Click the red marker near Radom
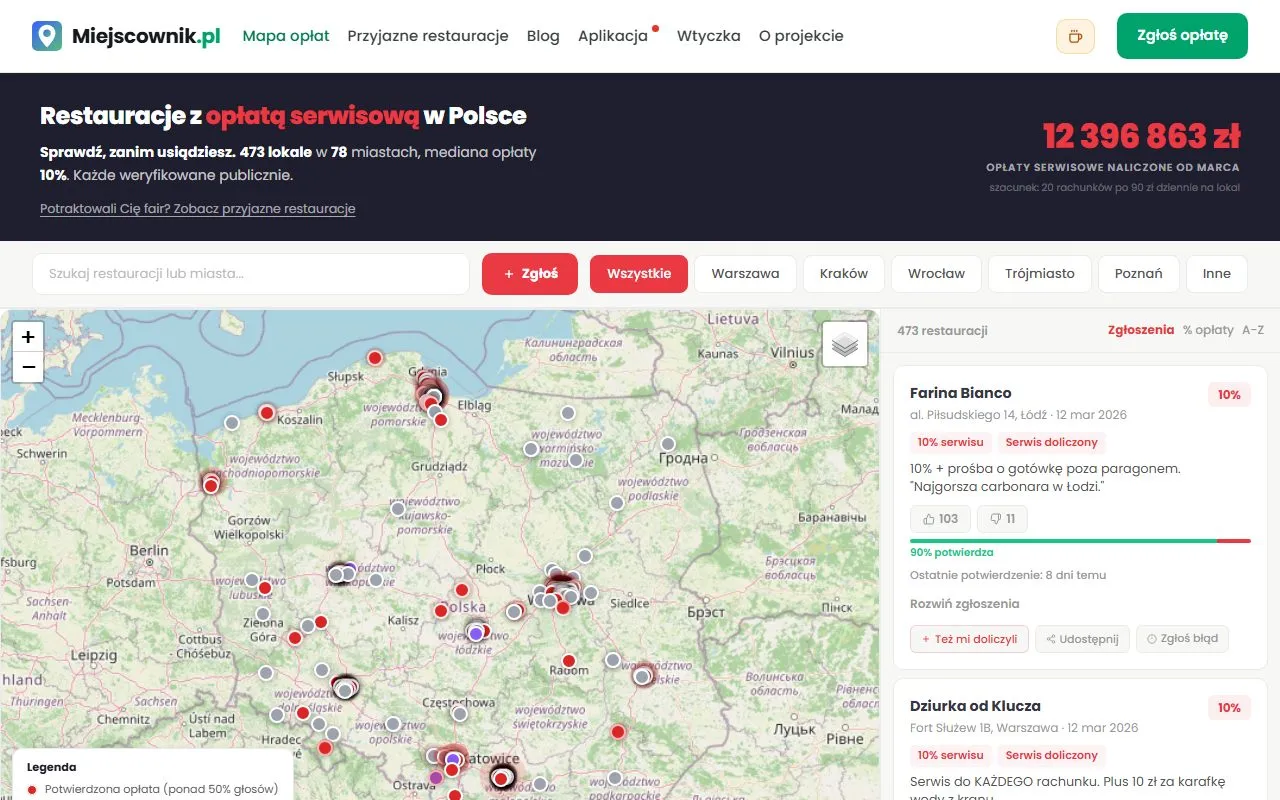This screenshot has height=800, width=1280. coord(569,661)
